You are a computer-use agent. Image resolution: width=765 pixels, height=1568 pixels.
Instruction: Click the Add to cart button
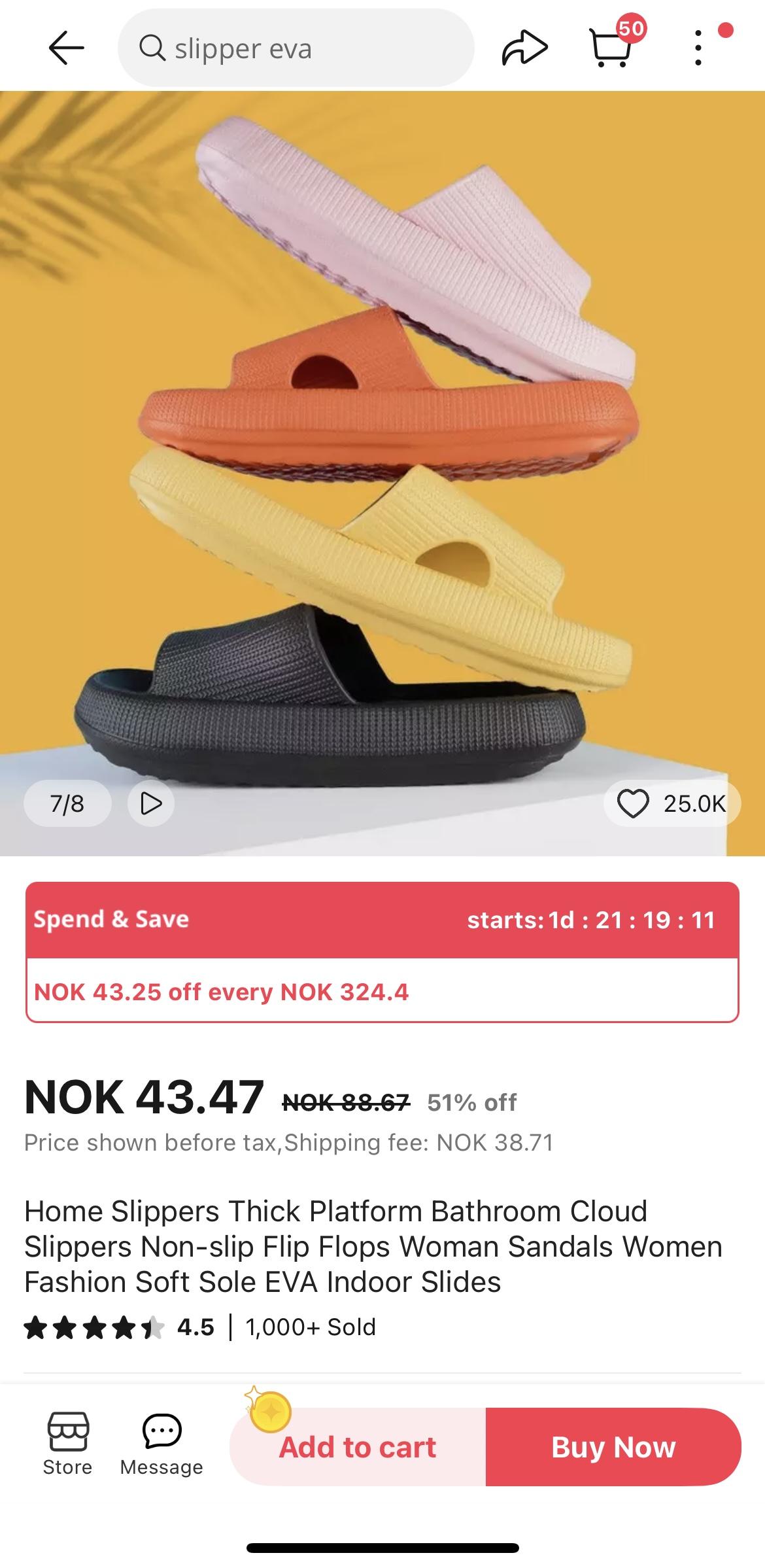click(x=358, y=1446)
